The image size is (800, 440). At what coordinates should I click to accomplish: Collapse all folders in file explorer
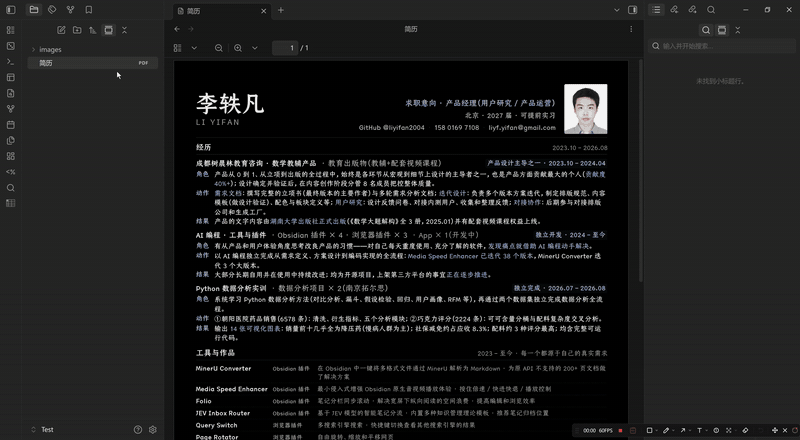[x=124, y=30]
